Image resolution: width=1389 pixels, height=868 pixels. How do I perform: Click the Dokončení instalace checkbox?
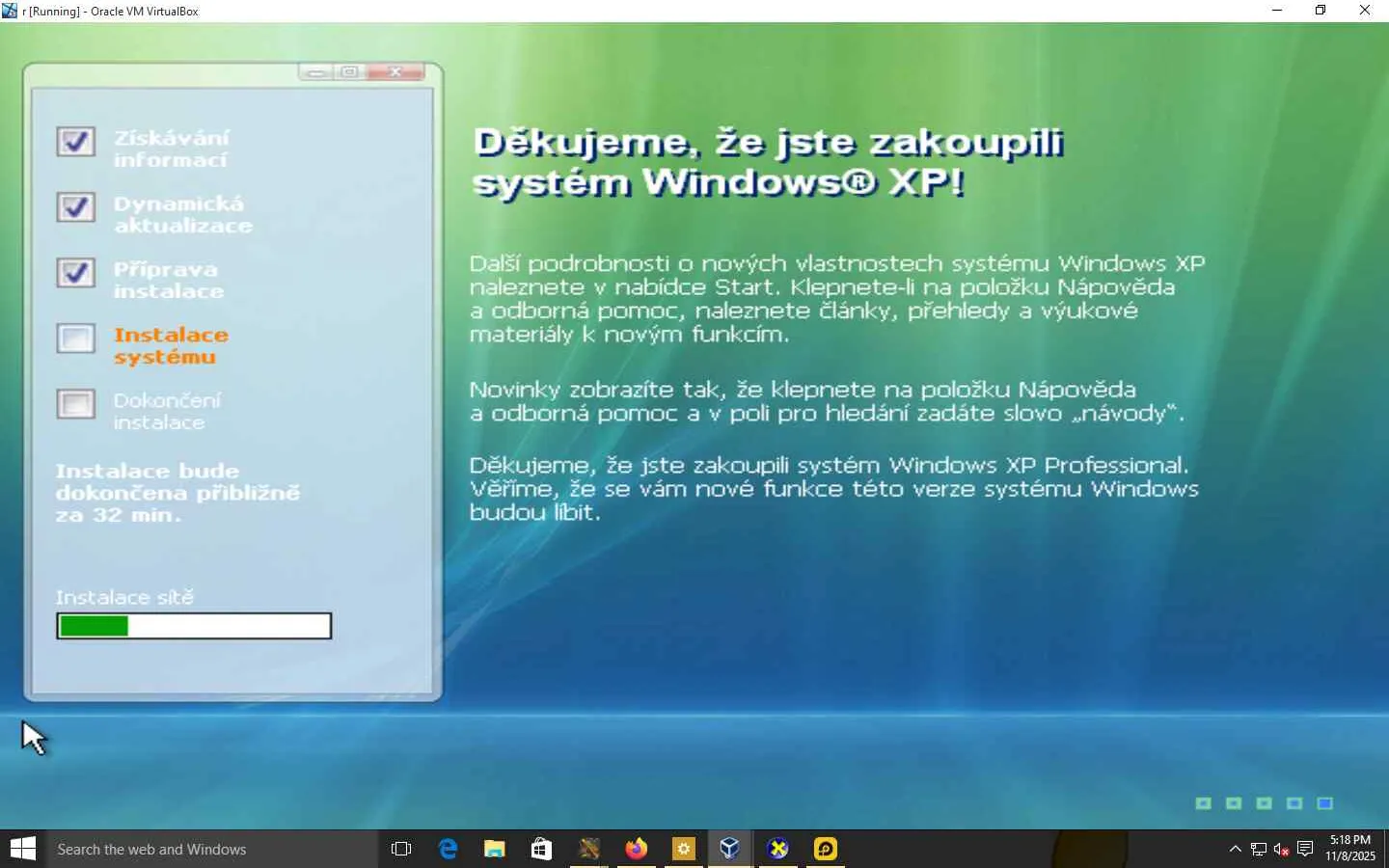[x=76, y=404]
